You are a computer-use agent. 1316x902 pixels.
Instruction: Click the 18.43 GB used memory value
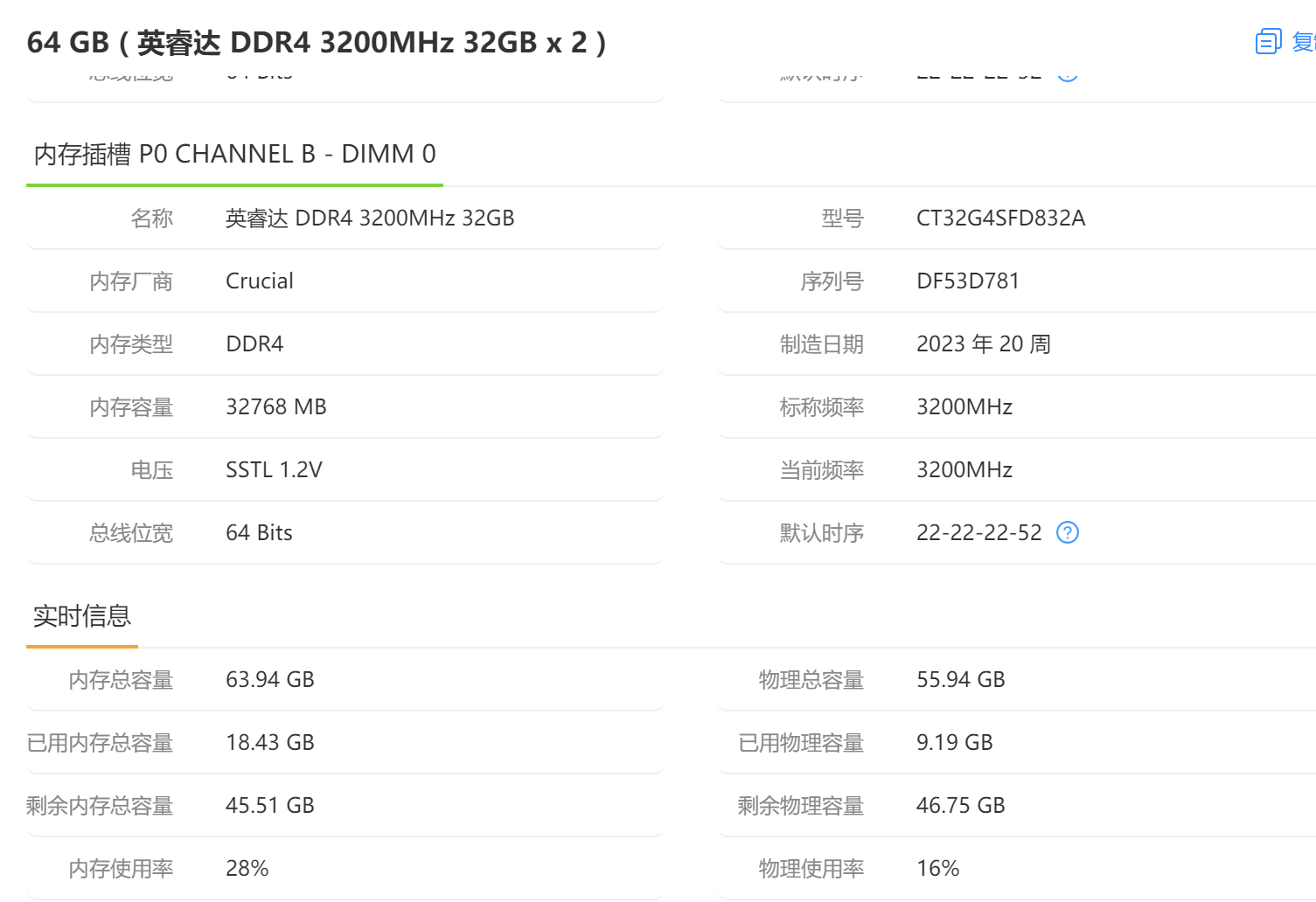[269, 742]
